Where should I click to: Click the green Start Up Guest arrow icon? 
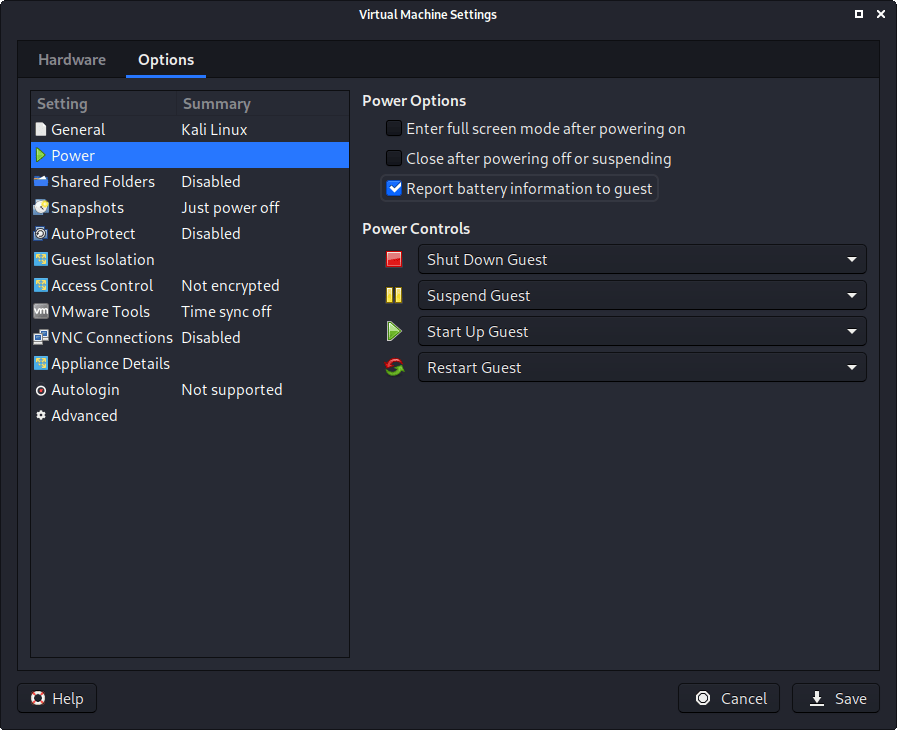pyautogui.click(x=394, y=331)
